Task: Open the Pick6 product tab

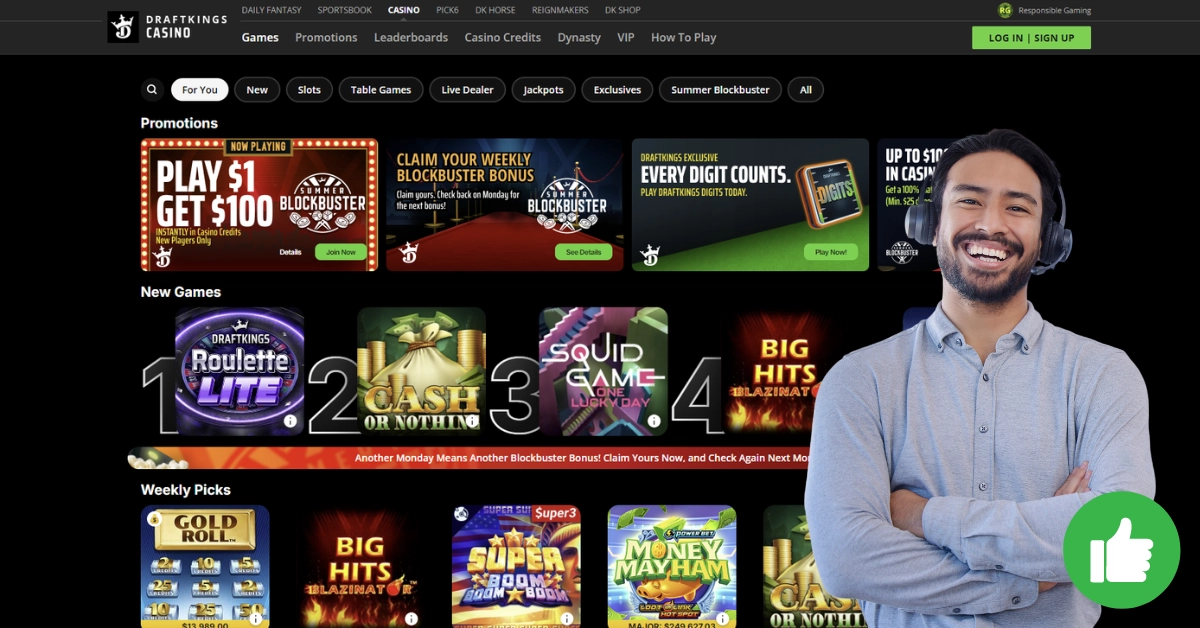Action: click(x=447, y=10)
